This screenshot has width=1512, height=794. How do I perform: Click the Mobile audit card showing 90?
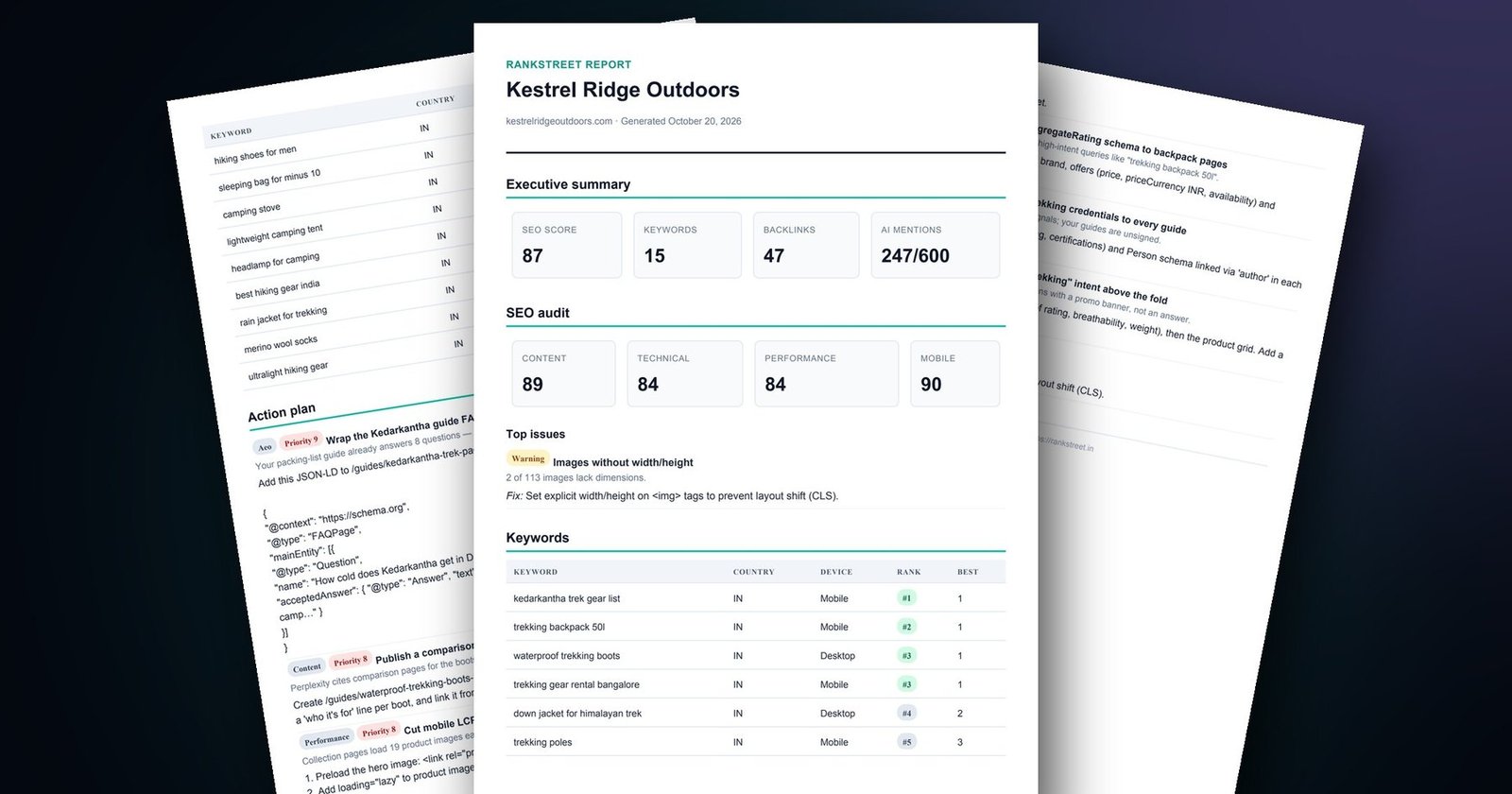tap(954, 373)
